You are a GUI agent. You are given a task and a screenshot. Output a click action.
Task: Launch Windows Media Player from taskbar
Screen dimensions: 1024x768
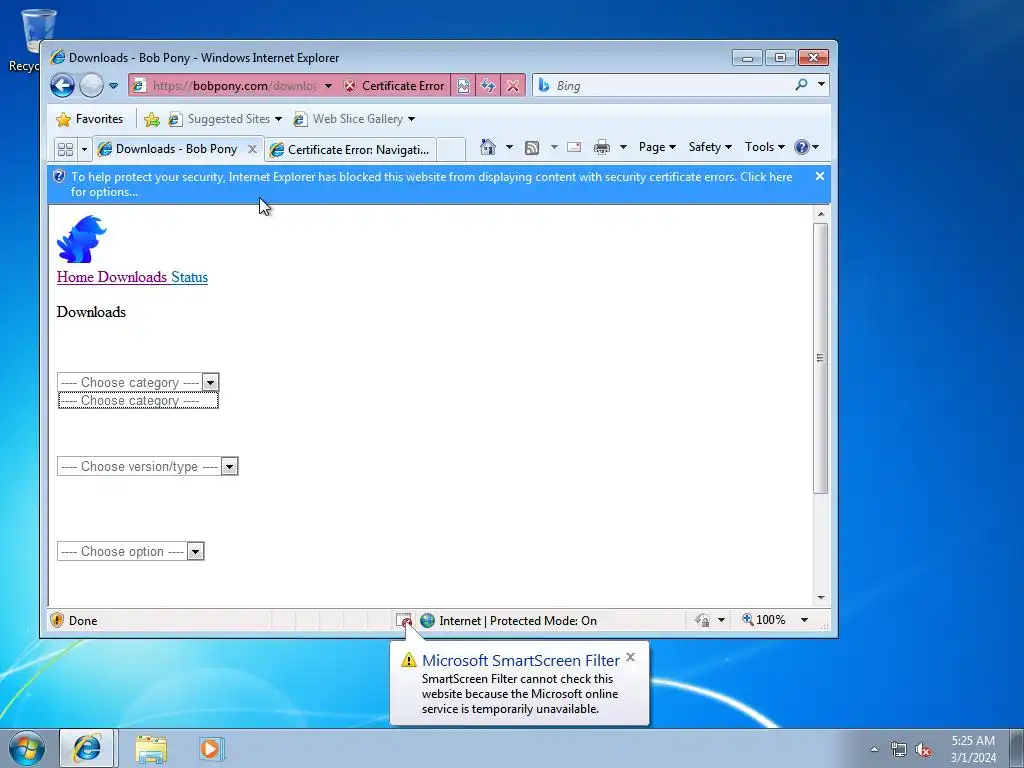pyautogui.click(x=210, y=749)
